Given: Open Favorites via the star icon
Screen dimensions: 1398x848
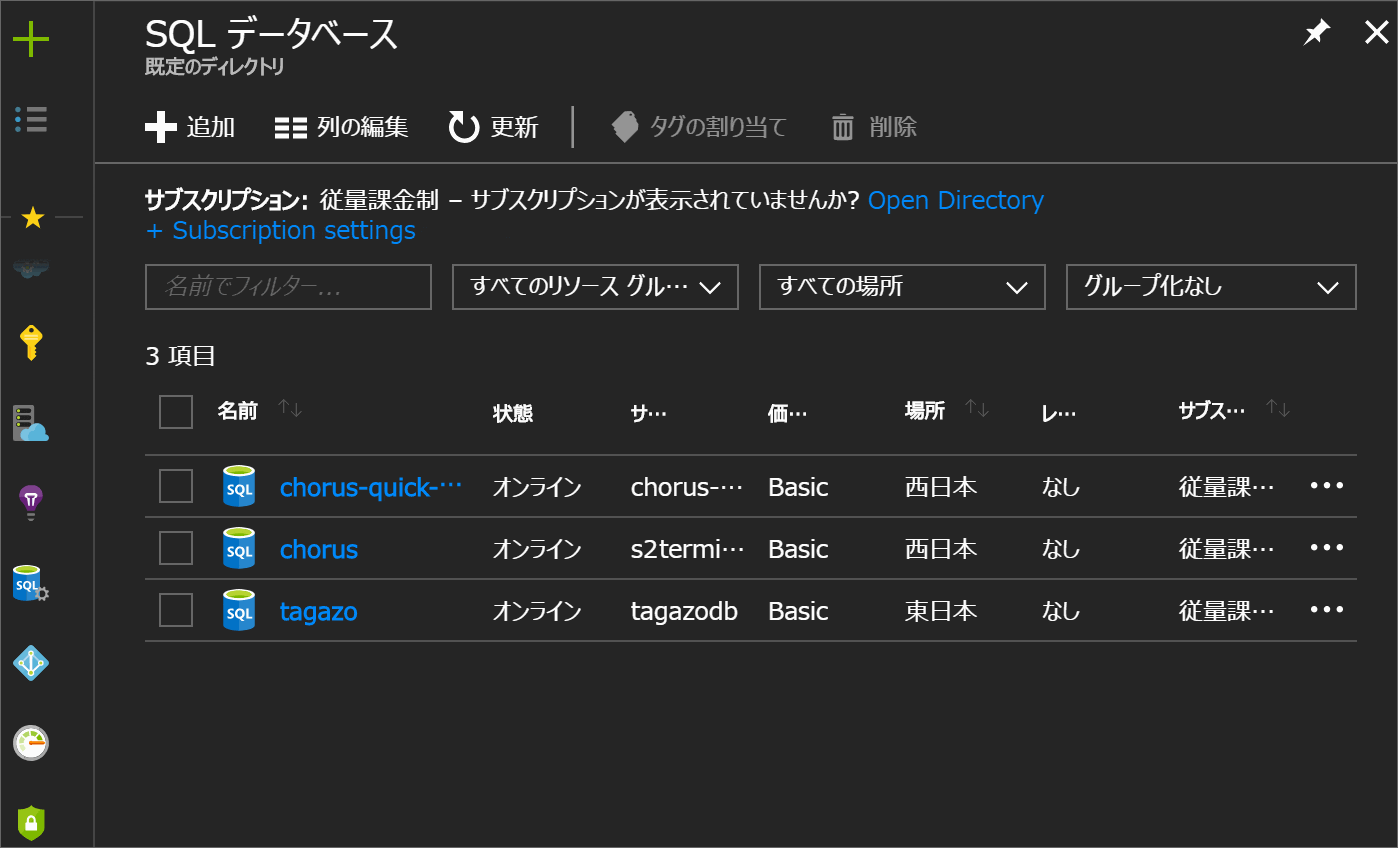Looking at the screenshot, I should (31, 213).
